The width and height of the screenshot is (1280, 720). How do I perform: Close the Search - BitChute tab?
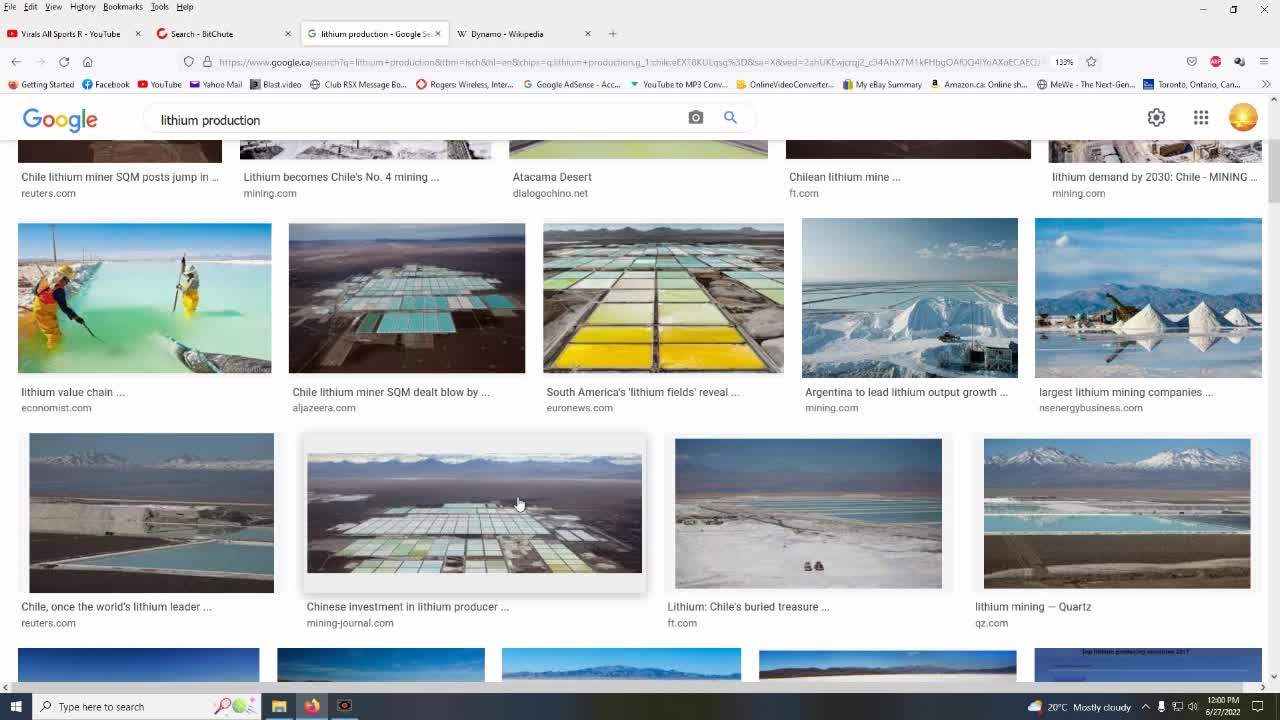click(288, 34)
